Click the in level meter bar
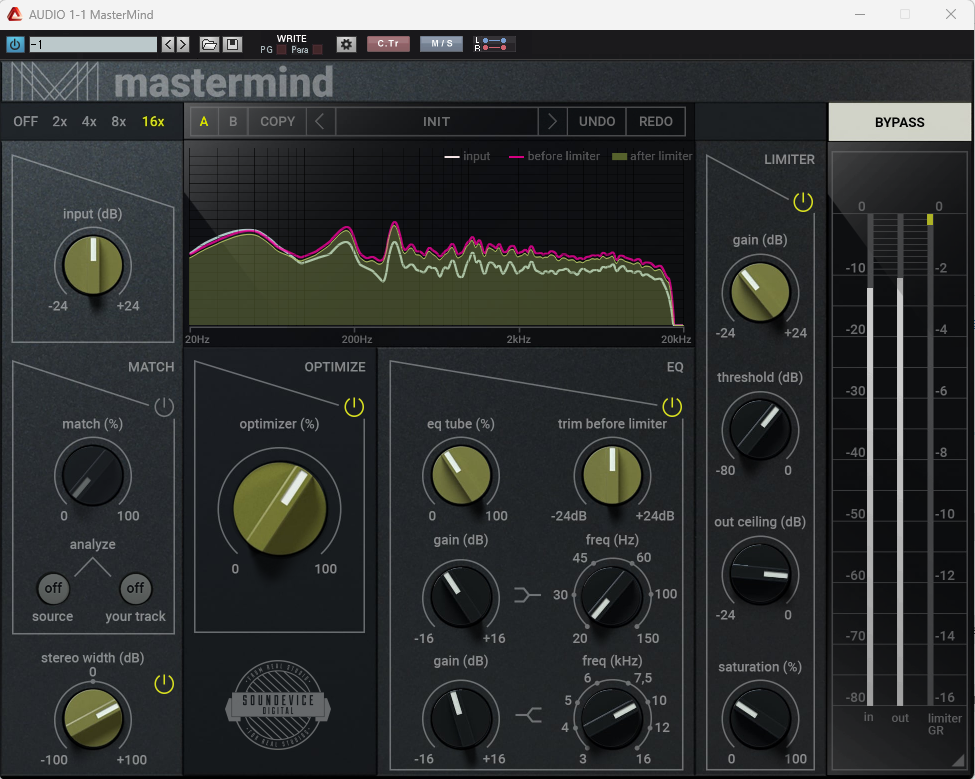This screenshot has height=779, width=975. [870, 459]
